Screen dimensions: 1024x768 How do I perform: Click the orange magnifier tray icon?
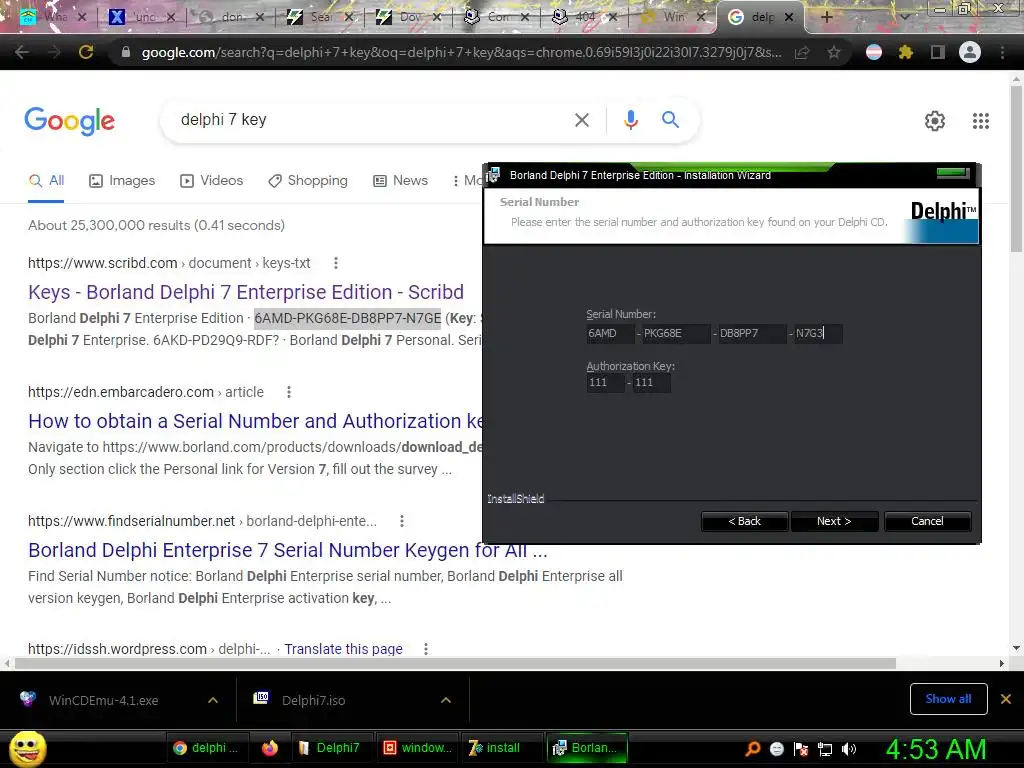pos(753,749)
